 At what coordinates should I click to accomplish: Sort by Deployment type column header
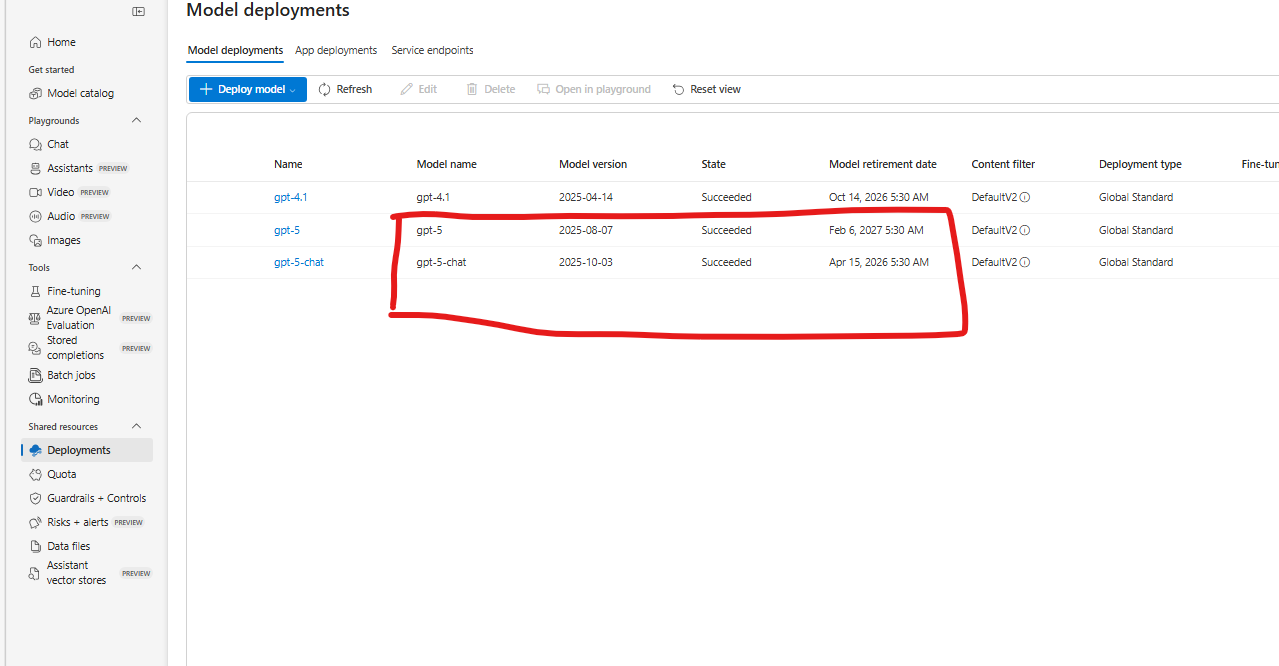[x=1140, y=164]
